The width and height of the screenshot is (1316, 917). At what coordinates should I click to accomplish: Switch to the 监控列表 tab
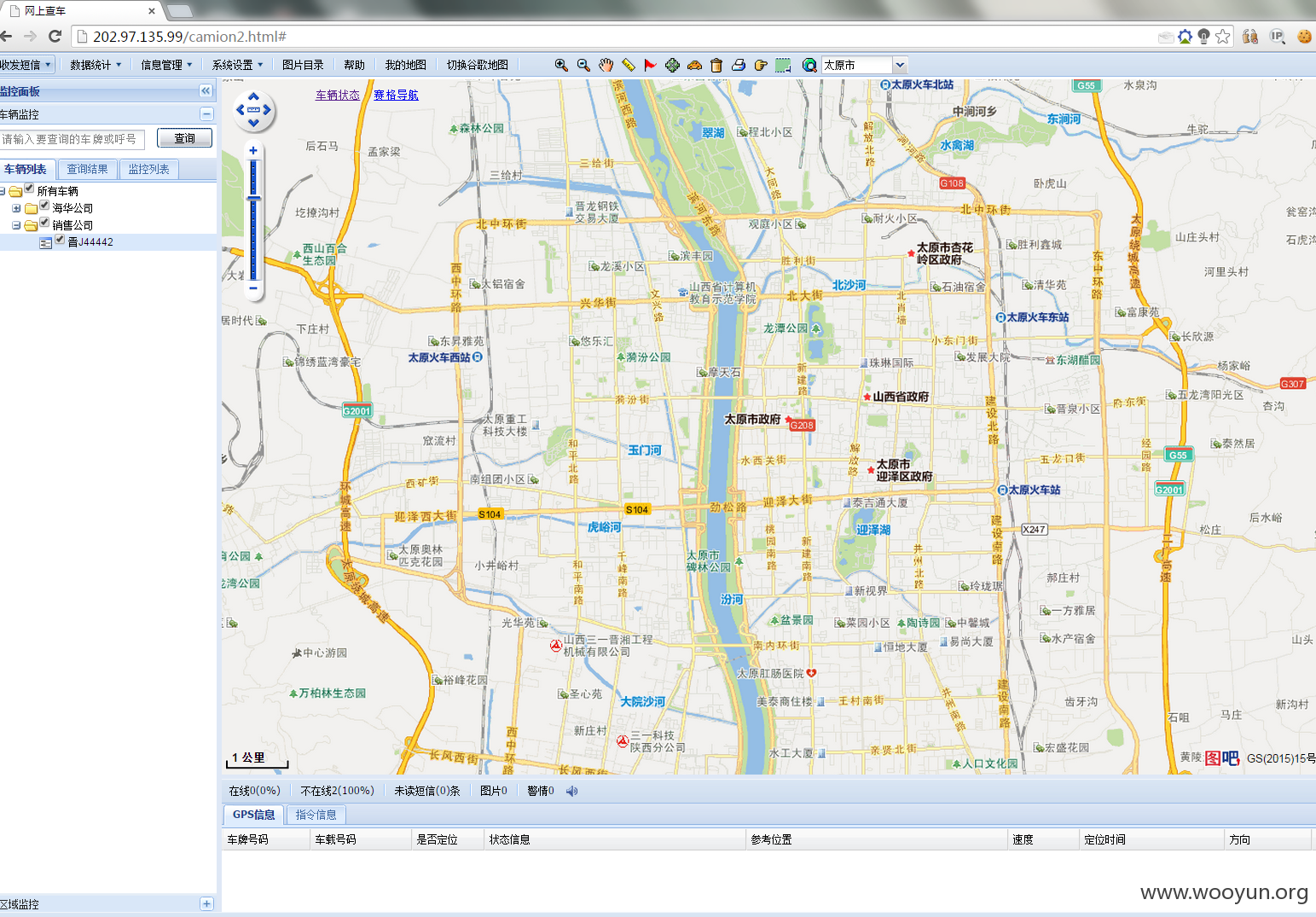pos(148,170)
